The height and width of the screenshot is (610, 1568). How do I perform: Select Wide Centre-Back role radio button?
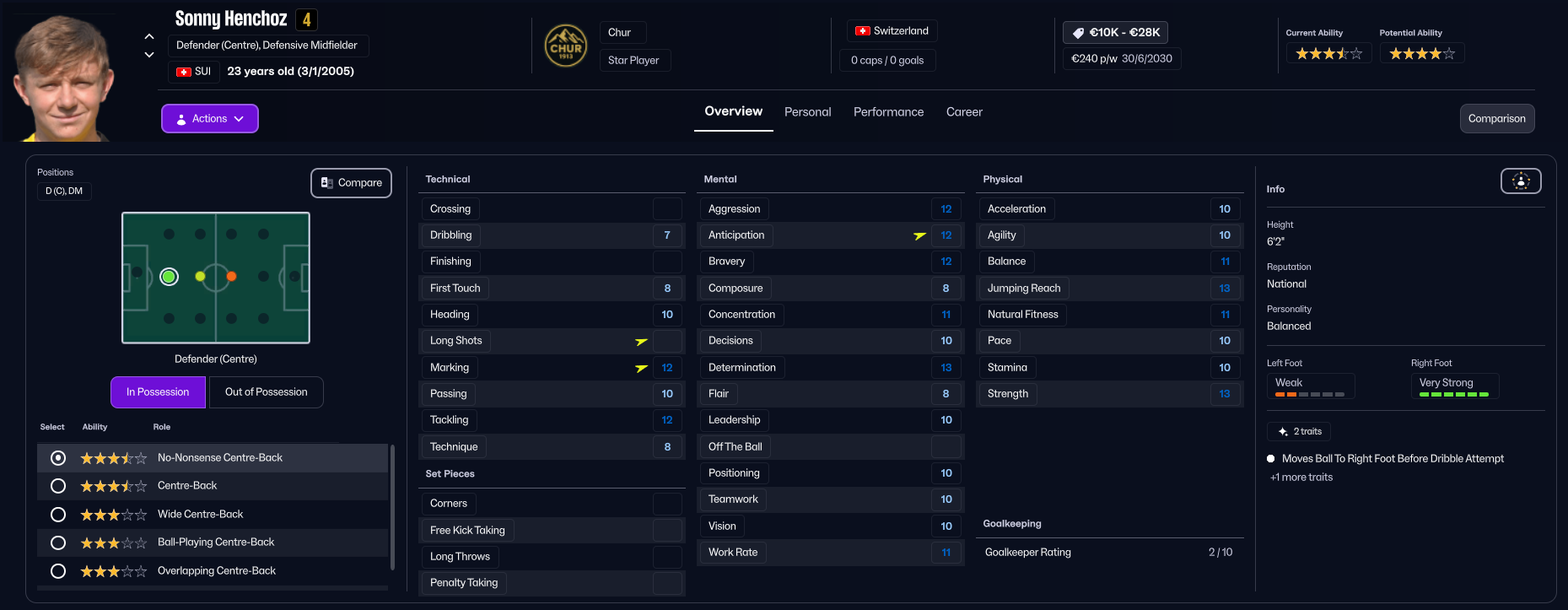click(x=58, y=515)
